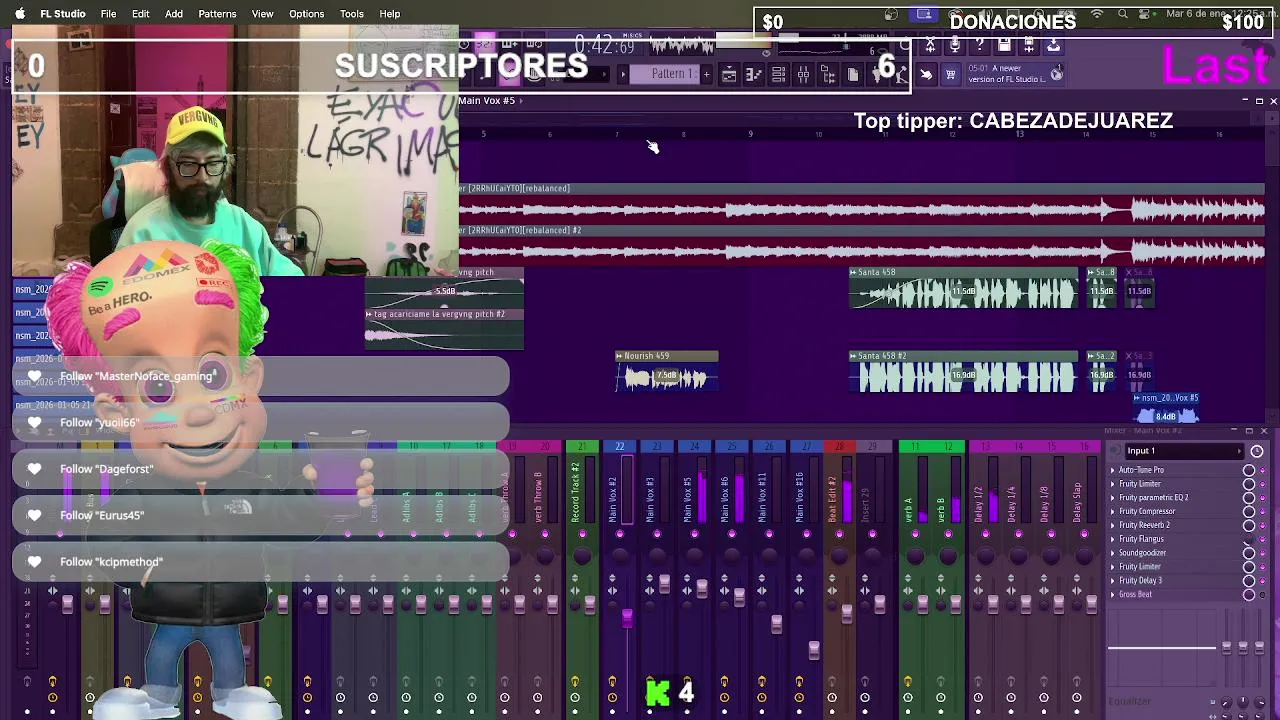Click bar 9 on the playlist timeline
1280x720 pixels.
click(750, 134)
